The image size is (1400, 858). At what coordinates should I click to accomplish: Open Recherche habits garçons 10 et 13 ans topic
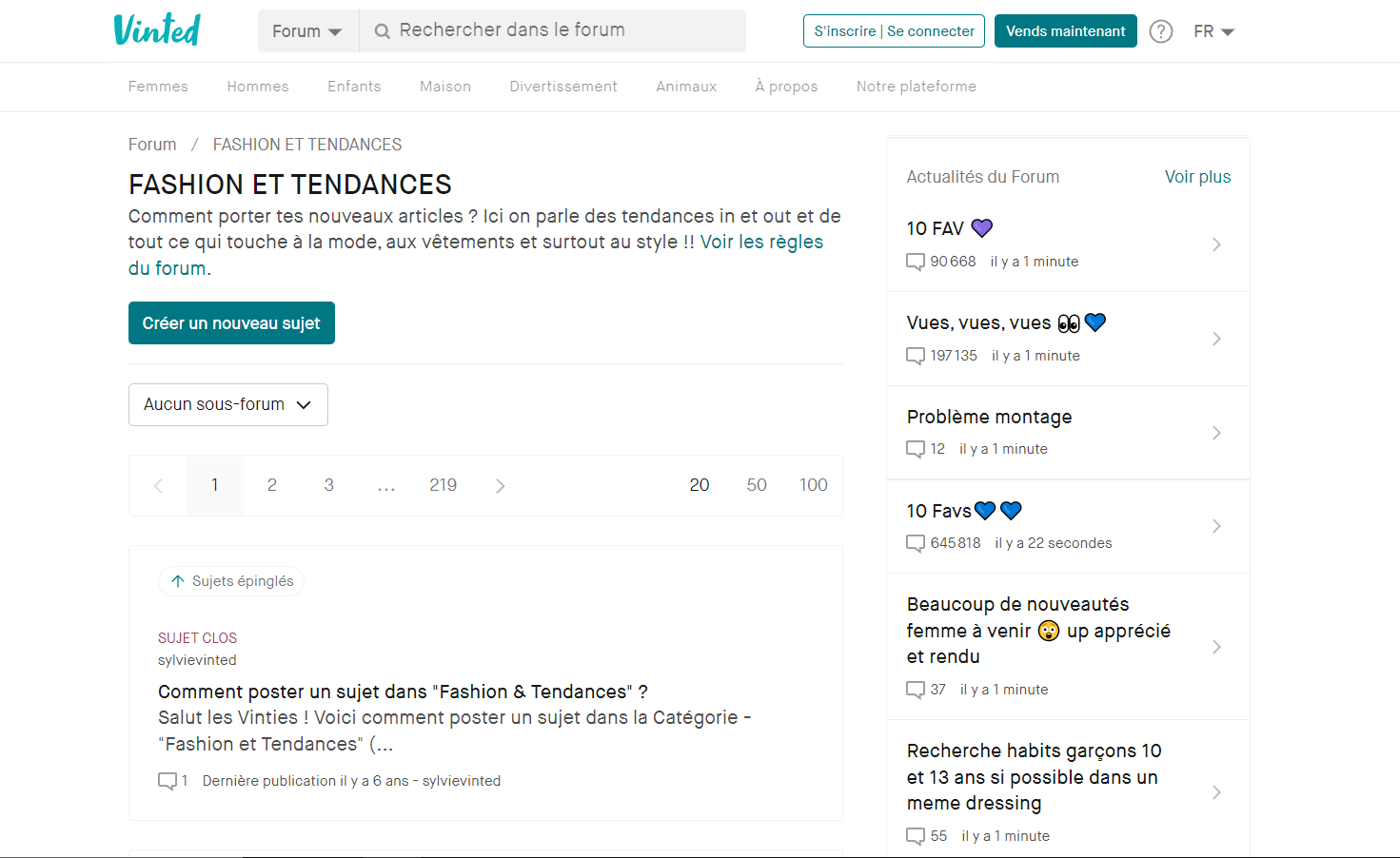coord(1035,777)
